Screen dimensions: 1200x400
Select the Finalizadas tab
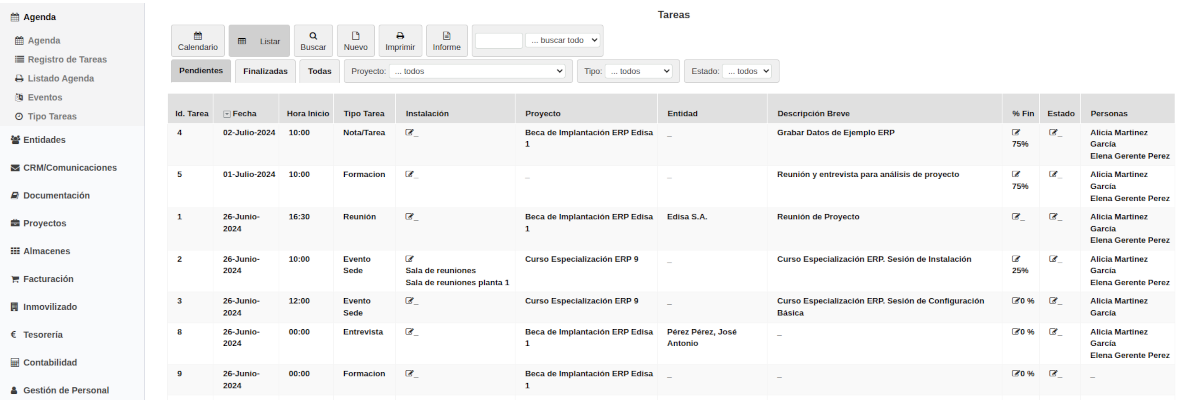tap(265, 71)
